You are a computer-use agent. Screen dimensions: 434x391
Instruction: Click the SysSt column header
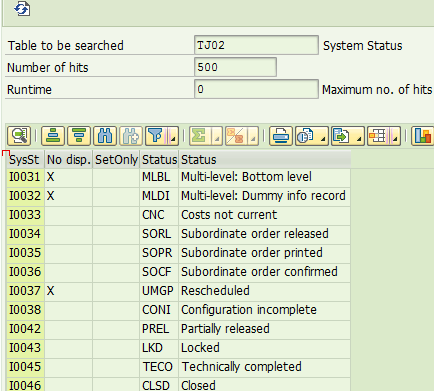click(25, 160)
